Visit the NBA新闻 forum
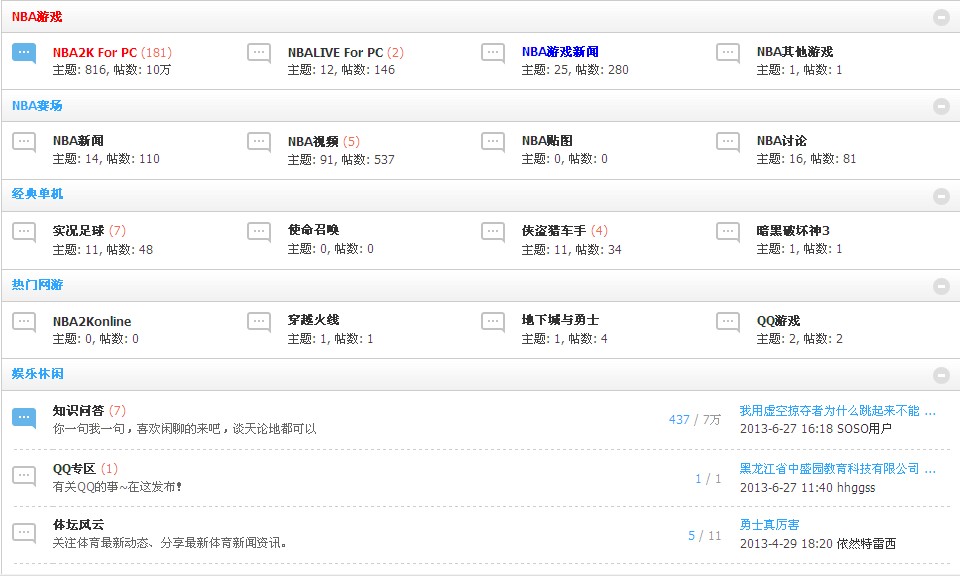 [78, 141]
